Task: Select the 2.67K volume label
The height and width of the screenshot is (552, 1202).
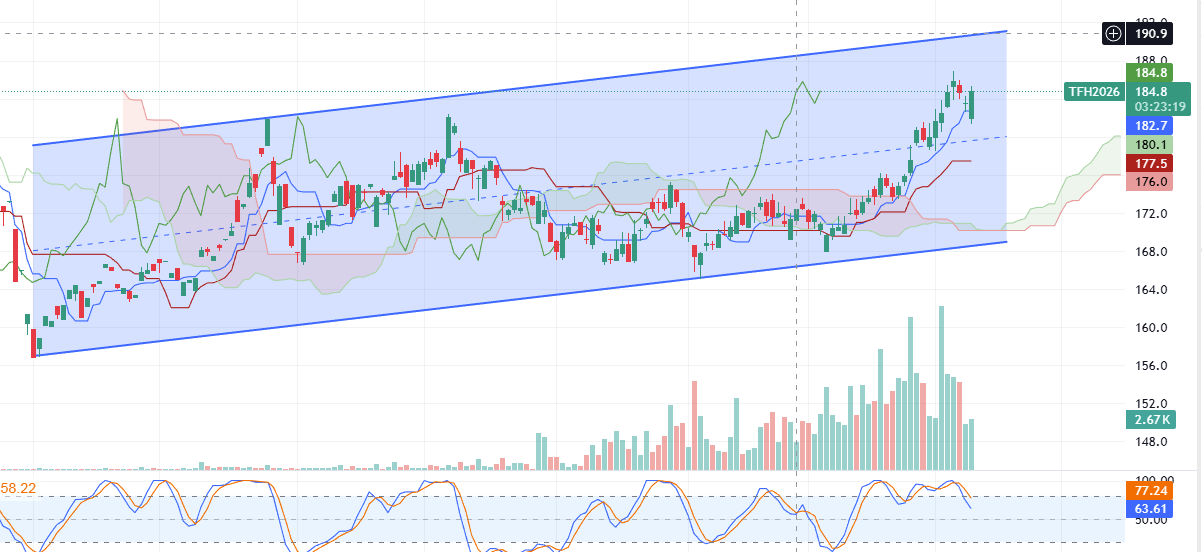Action: (x=1150, y=419)
